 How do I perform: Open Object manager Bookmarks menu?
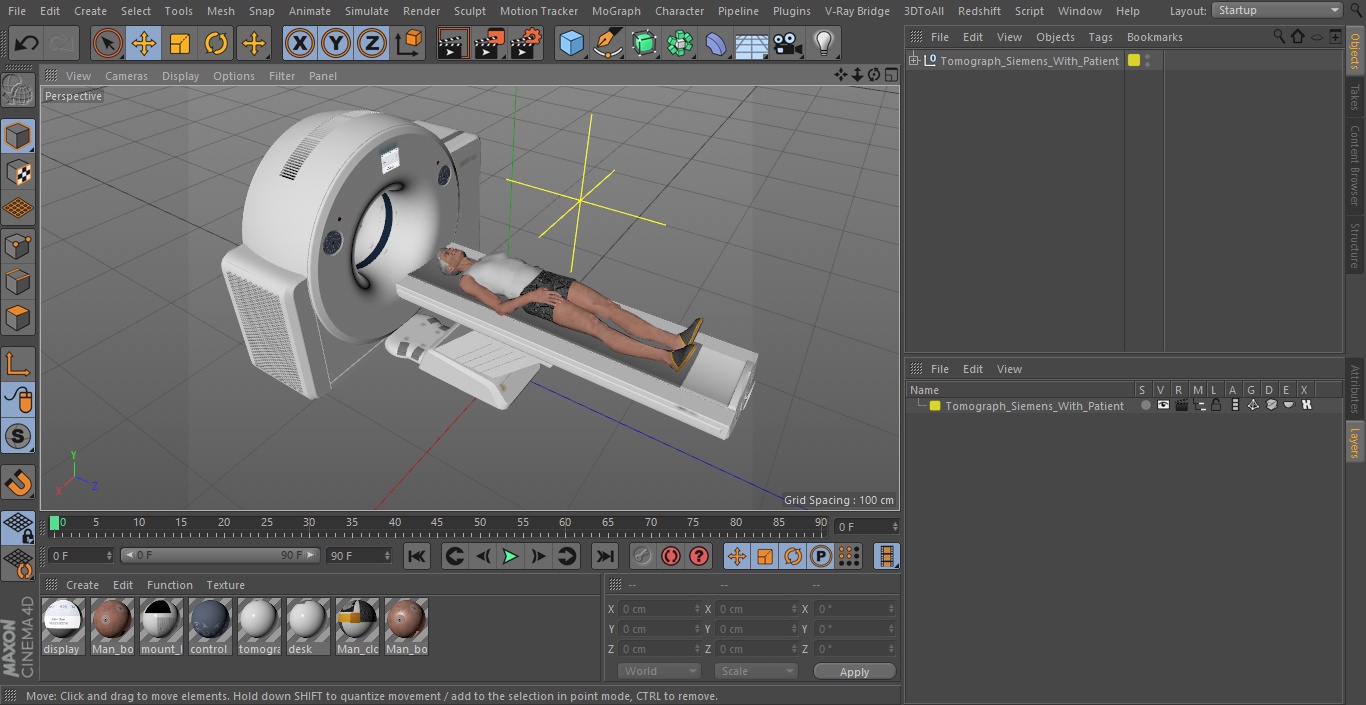pos(1154,37)
